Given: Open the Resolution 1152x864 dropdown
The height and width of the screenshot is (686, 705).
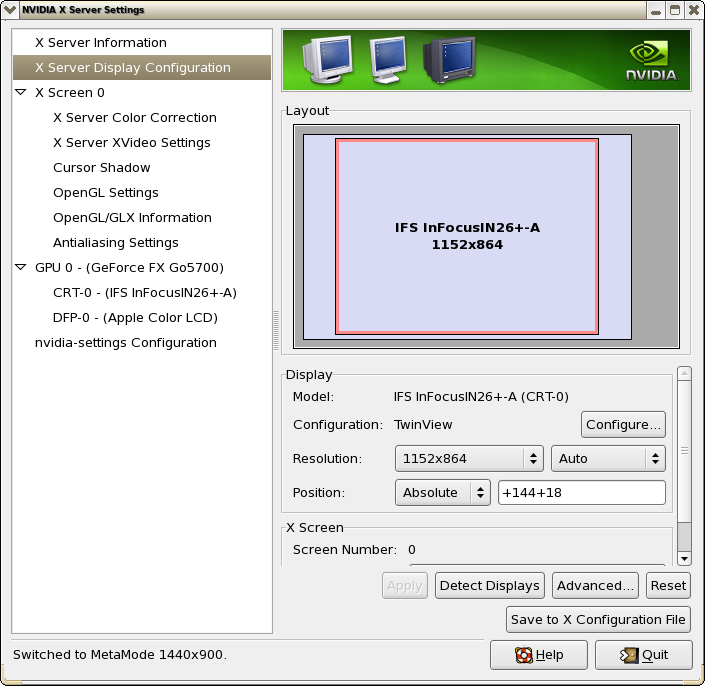Looking at the screenshot, I should click(x=469, y=458).
